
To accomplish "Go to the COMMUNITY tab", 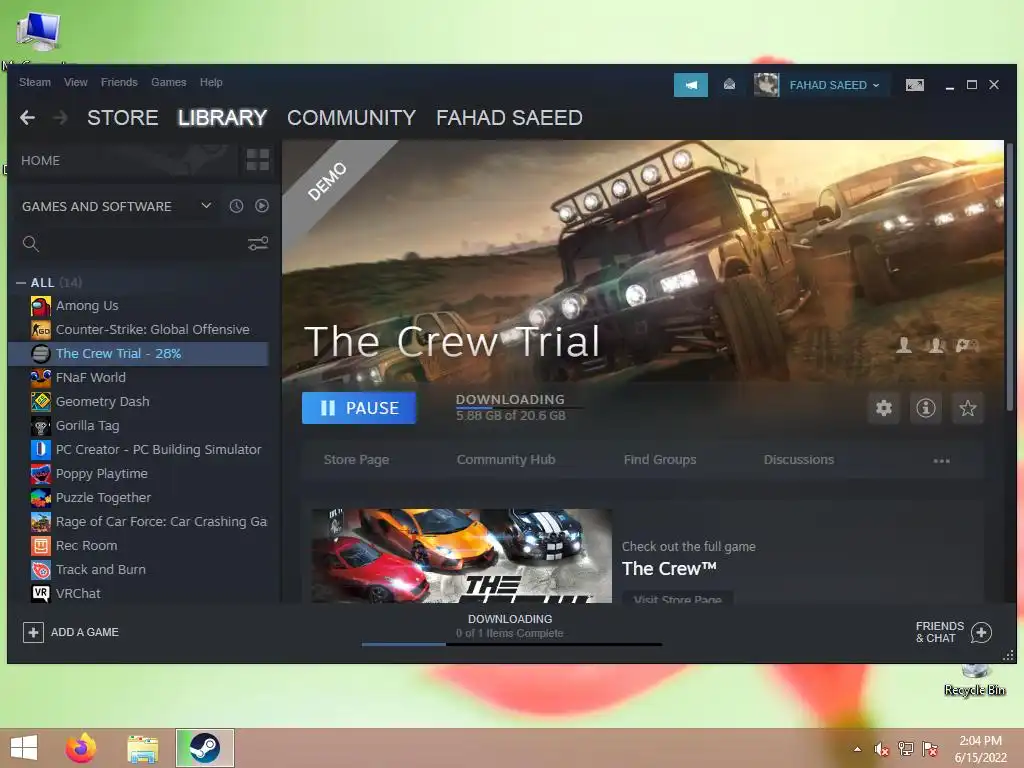I will (351, 118).
